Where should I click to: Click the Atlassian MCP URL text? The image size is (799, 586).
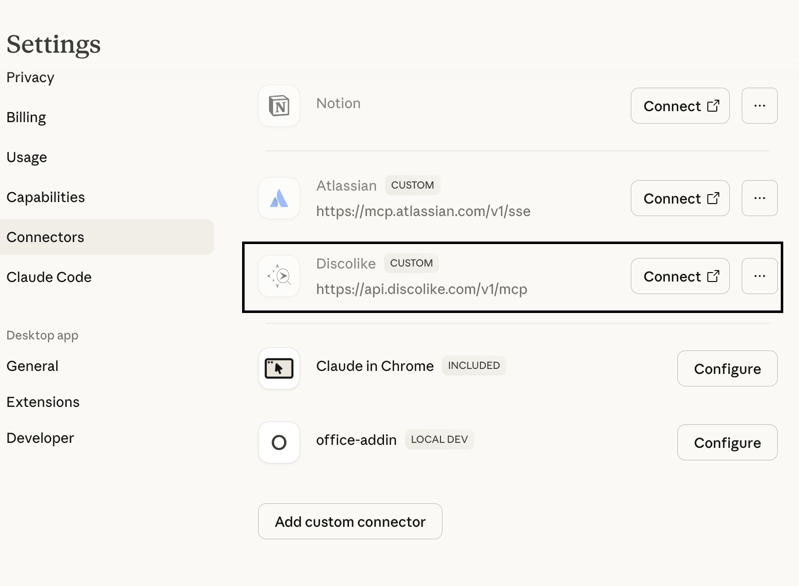coord(423,211)
